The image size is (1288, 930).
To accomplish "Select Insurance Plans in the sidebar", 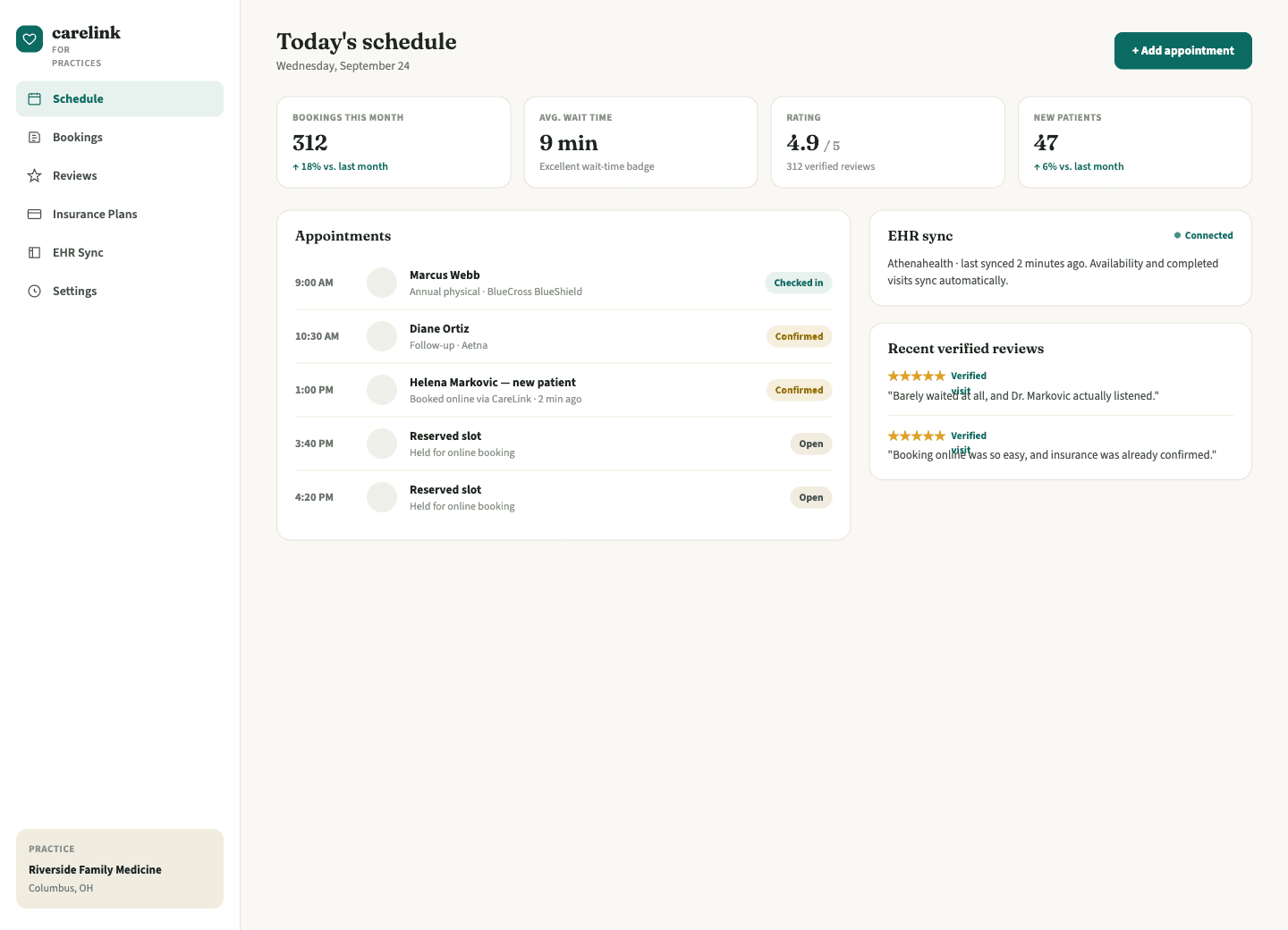I will (120, 215).
